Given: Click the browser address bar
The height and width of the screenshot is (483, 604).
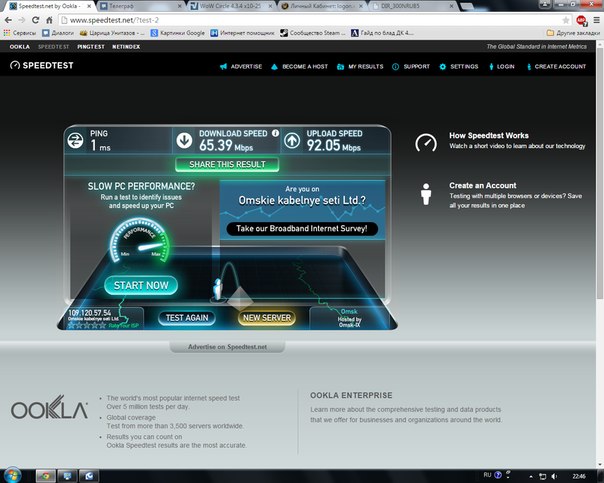Looking at the screenshot, I should 300,20.
